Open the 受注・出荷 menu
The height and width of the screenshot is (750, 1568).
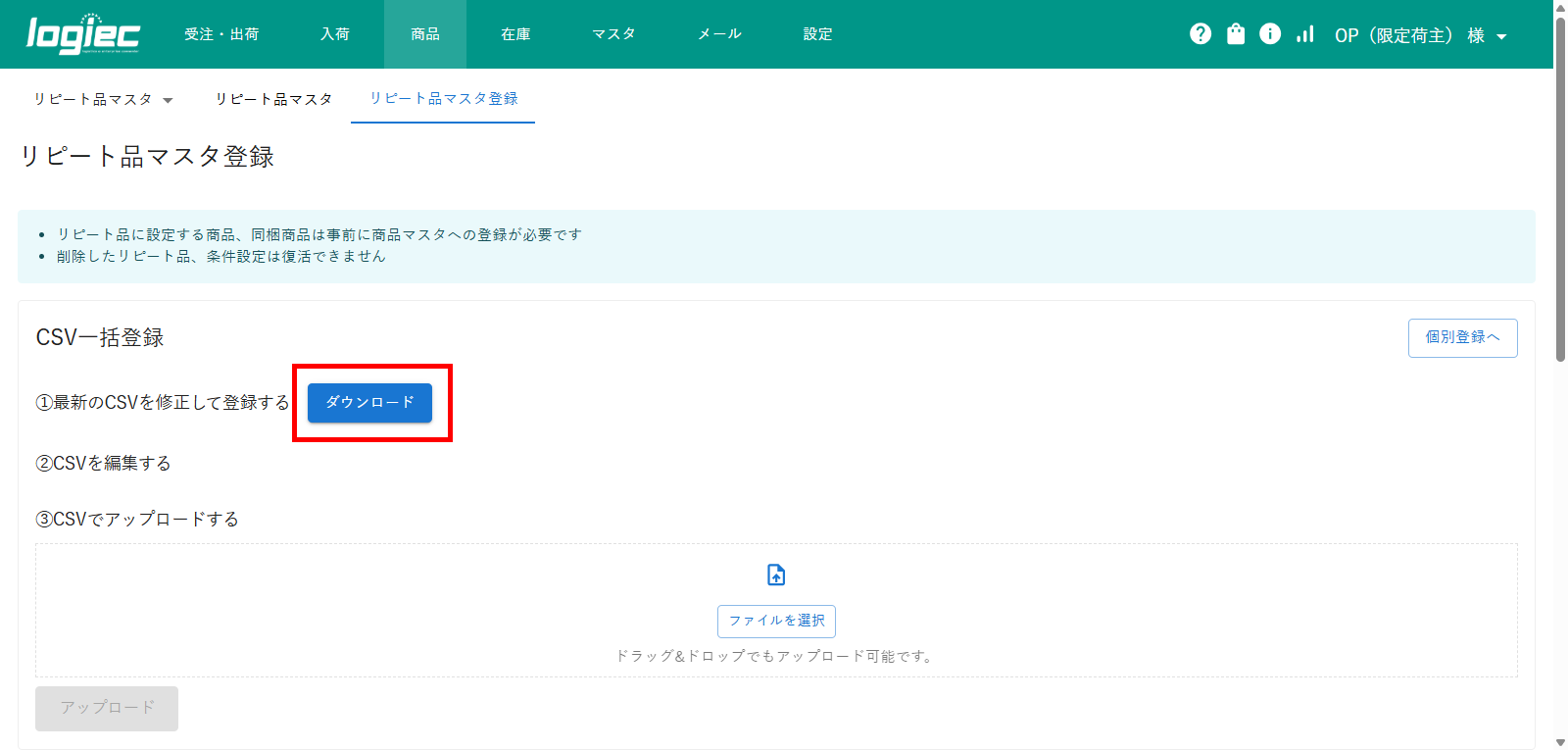coord(221,34)
